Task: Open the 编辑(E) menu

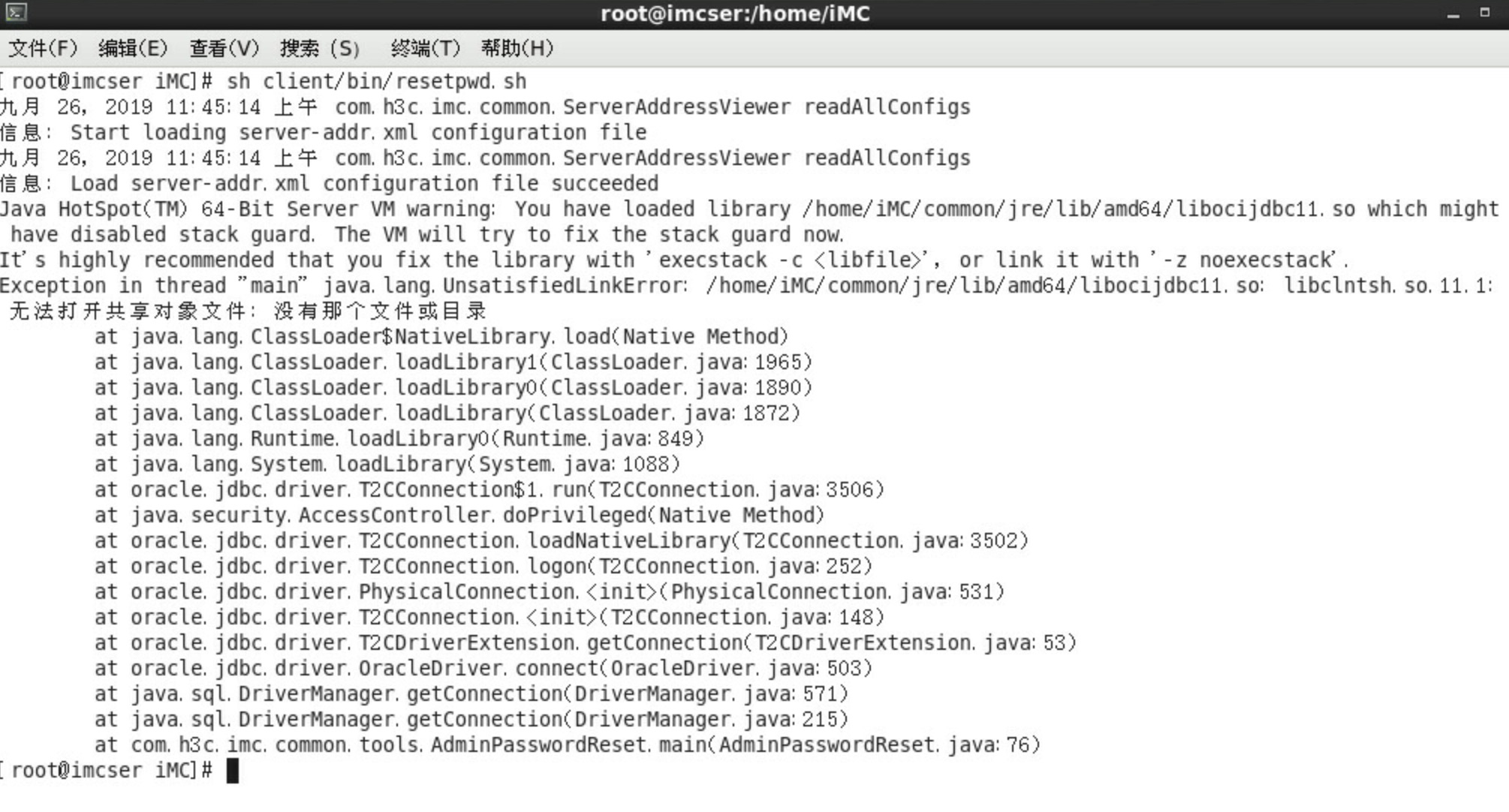Action: [133, 49]
